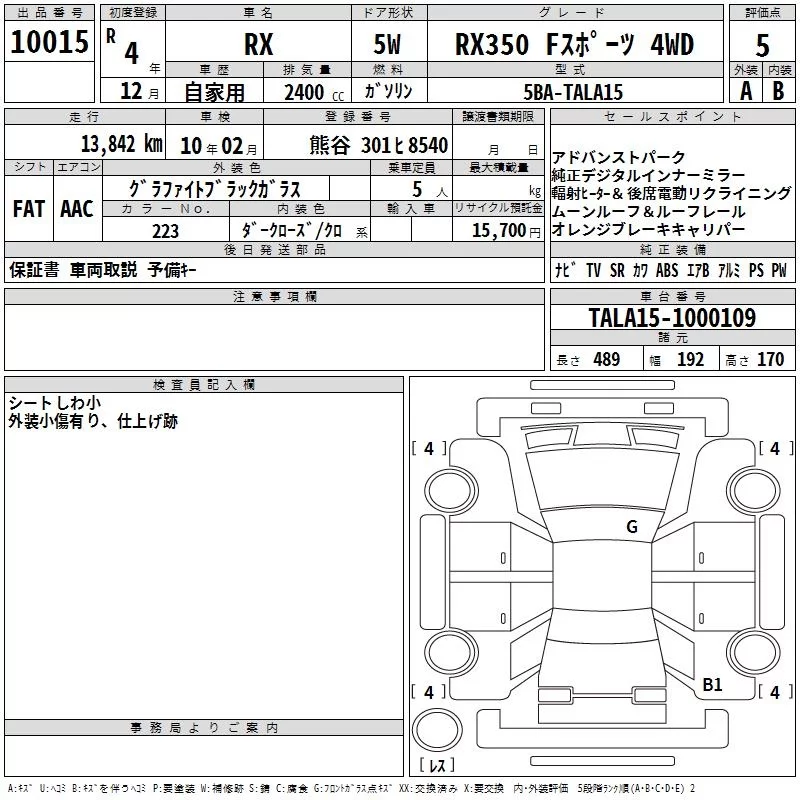Click genuine equipment code PW
Viewport: 800px width, 800px height.
pyautogui.click(x=779, y=270)
